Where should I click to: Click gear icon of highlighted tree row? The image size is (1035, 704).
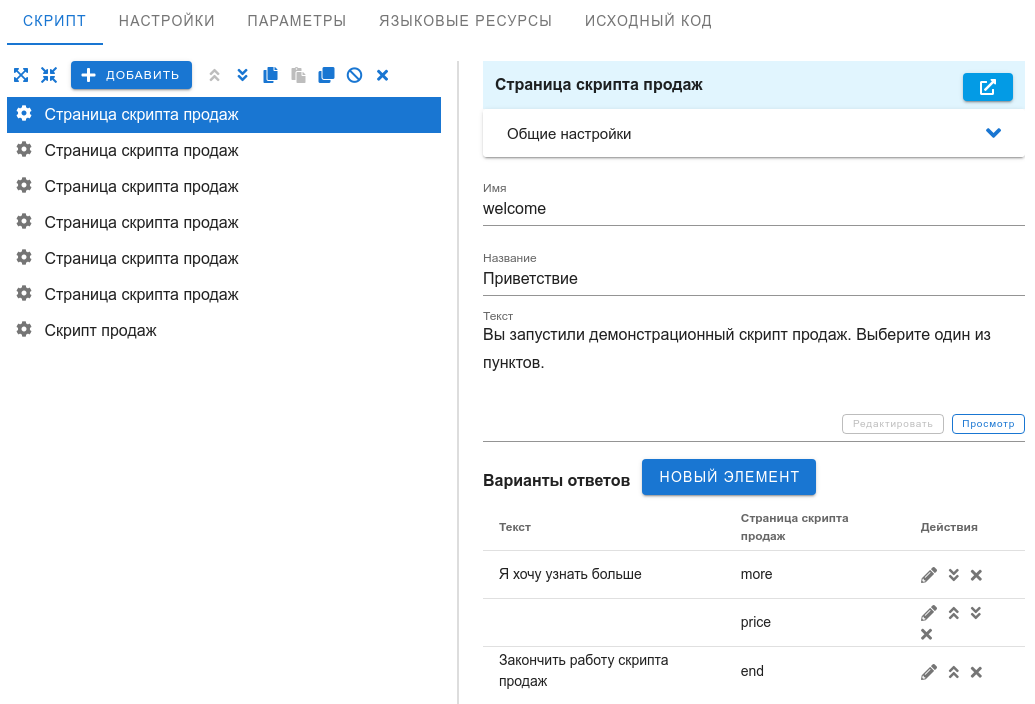[x=24, y=113]
